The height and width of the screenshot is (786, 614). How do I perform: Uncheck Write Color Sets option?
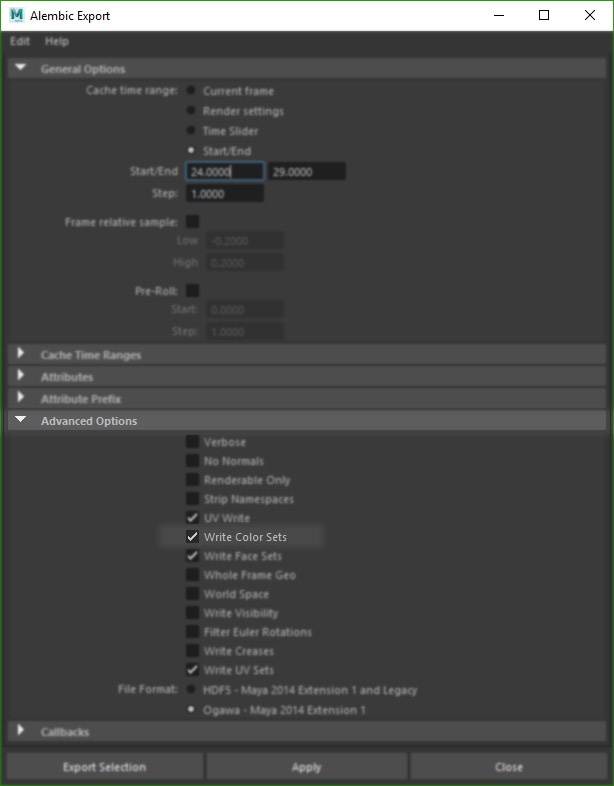192,537
